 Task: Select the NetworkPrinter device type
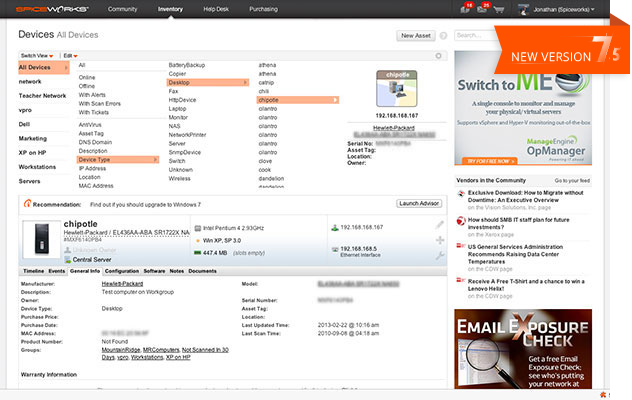187,135
